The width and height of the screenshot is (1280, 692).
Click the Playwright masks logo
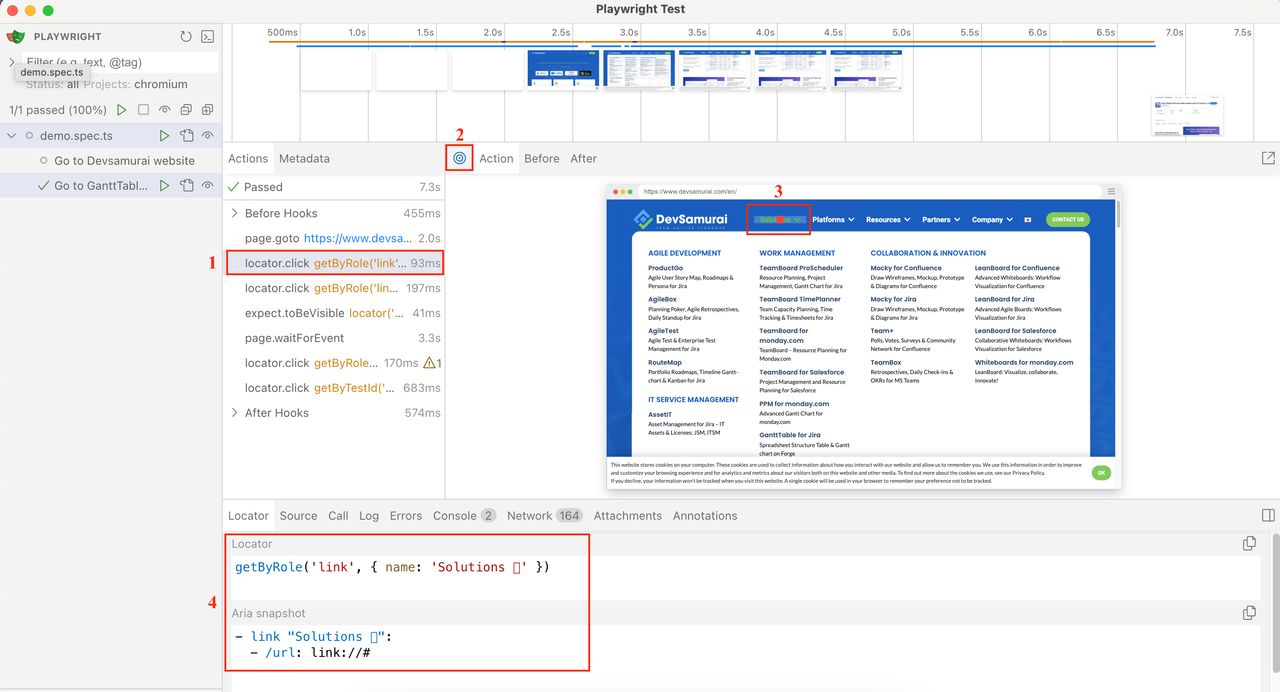15,36
